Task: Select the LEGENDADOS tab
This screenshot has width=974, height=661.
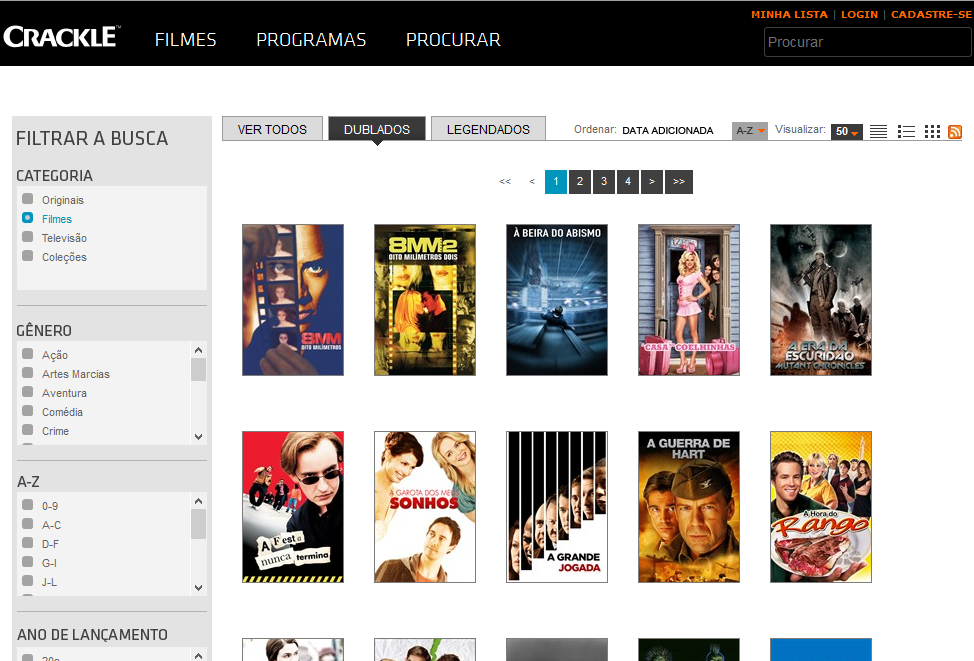Action: click(x=488, y=129)
